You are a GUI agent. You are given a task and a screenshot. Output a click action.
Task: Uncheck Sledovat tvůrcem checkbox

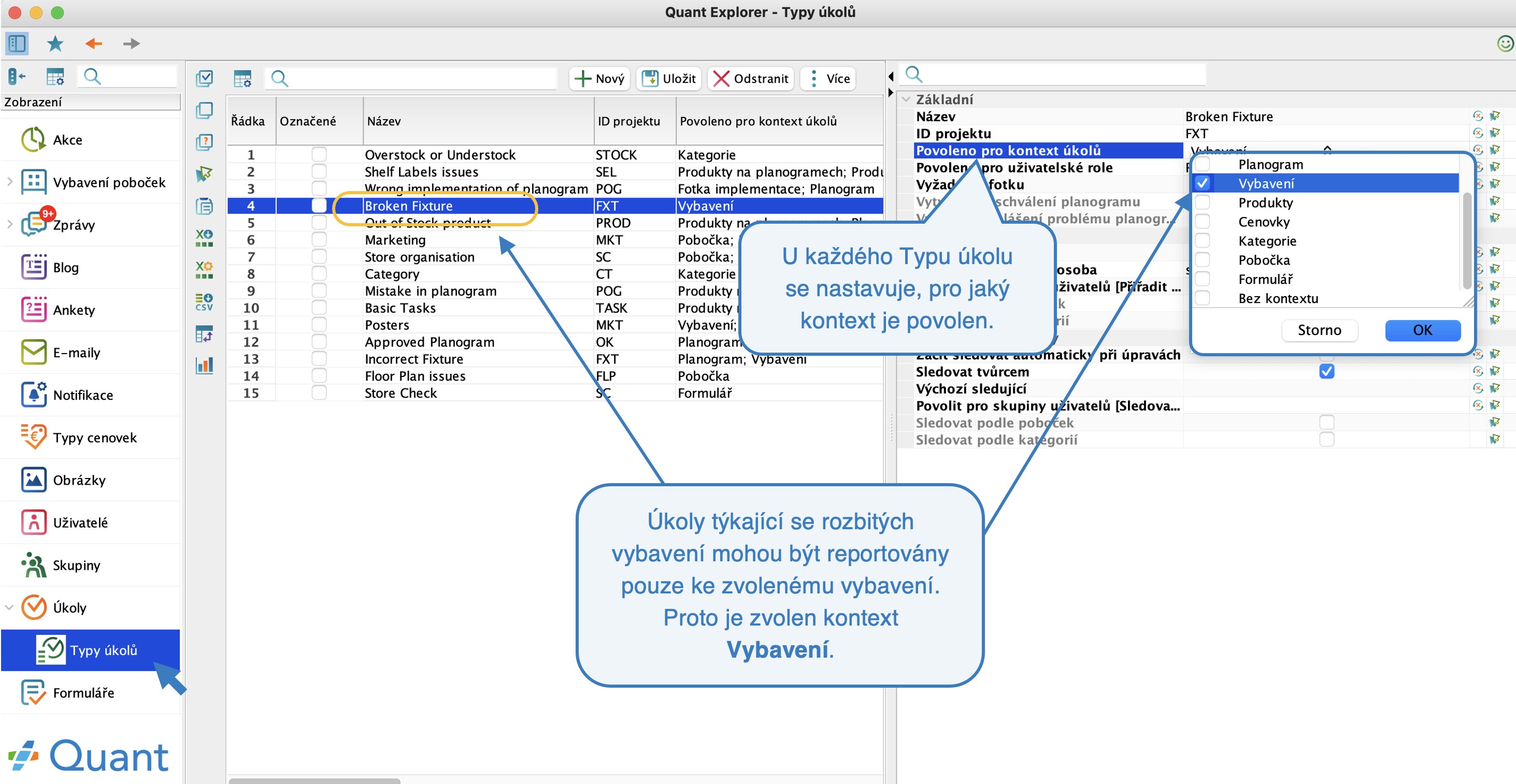(x=1326, y=372)
